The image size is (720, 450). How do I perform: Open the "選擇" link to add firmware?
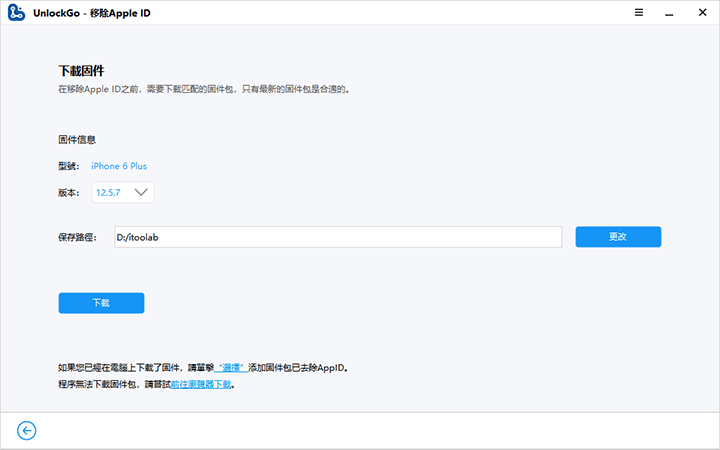(x=232, y=368)
